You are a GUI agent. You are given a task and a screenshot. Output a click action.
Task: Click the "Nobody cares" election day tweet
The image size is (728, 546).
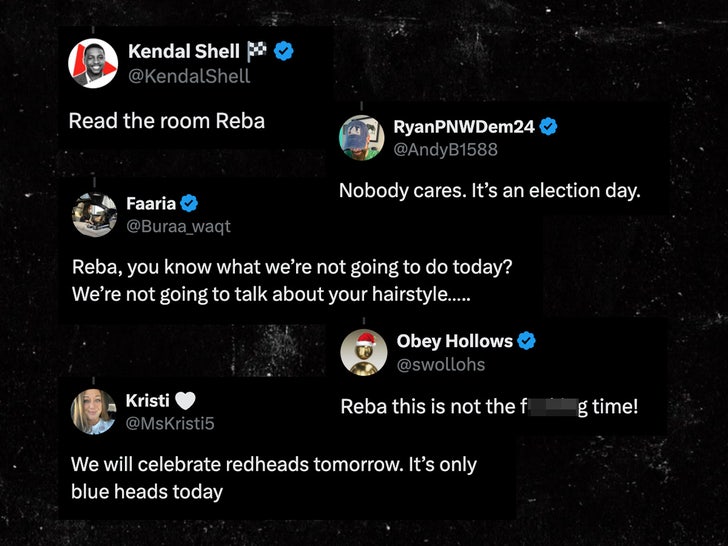(489, 190)
